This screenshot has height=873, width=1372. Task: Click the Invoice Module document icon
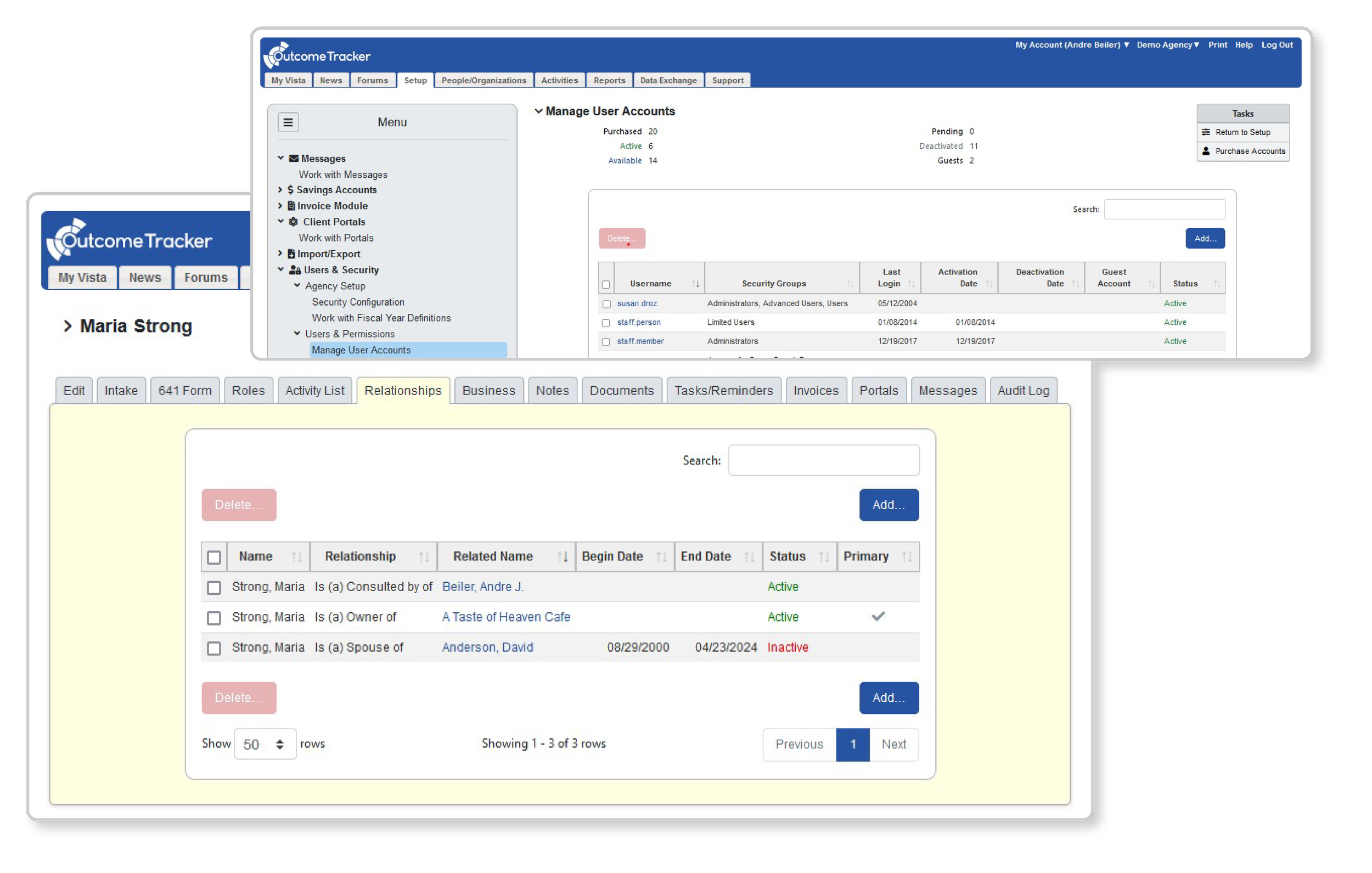coord(291,206)
